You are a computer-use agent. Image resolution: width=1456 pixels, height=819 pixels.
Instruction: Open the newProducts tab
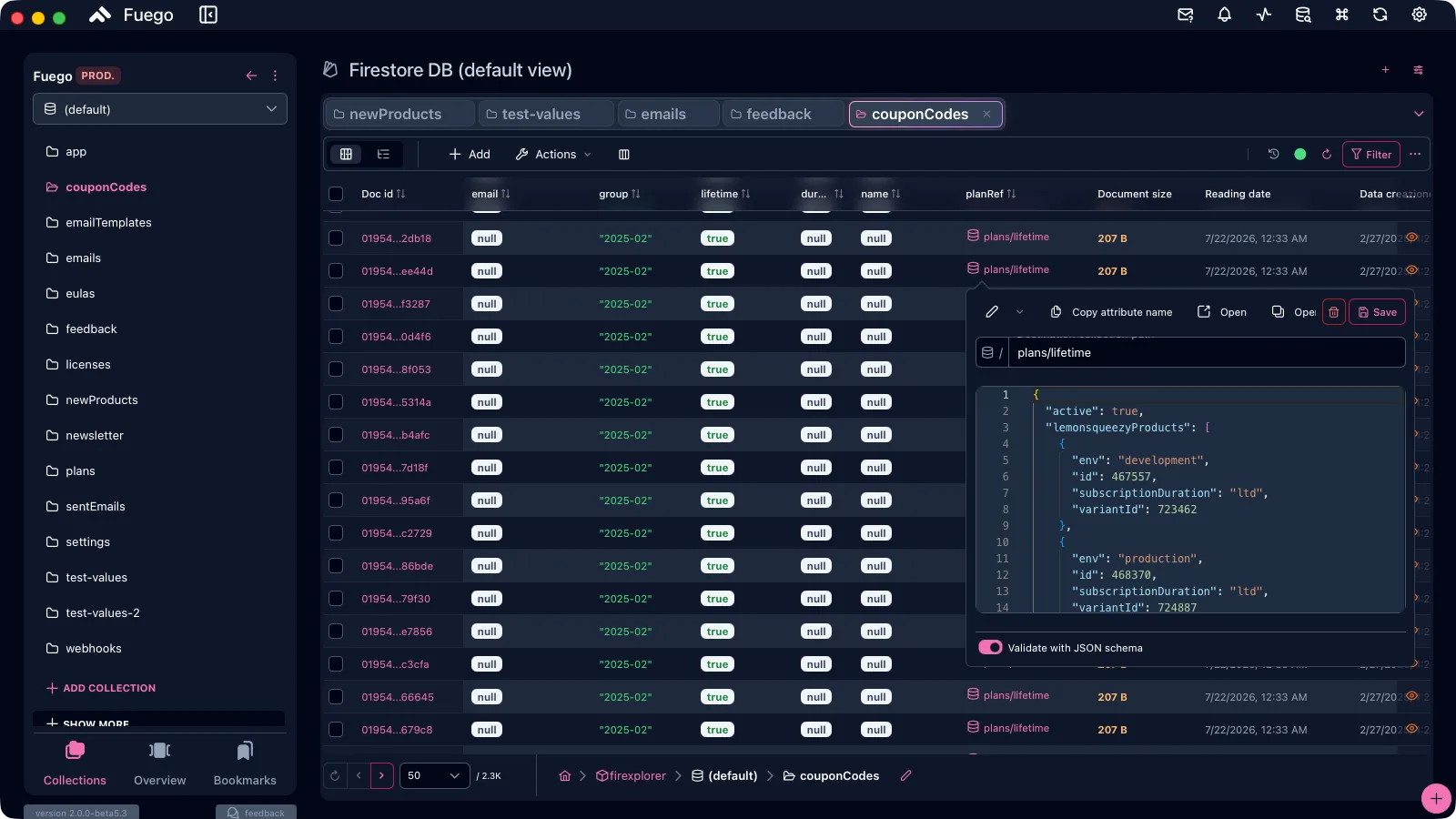399,114
